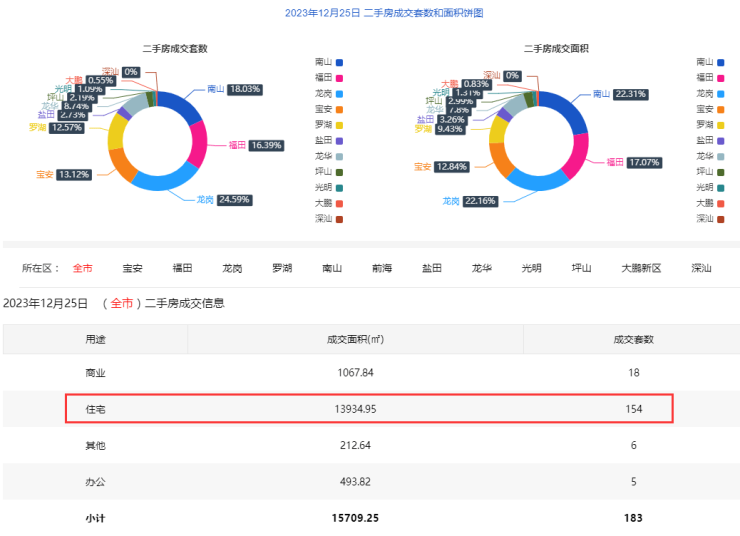Switch to the 前海 district tab
The image size is (740, 536).
[x=382, y=268]
